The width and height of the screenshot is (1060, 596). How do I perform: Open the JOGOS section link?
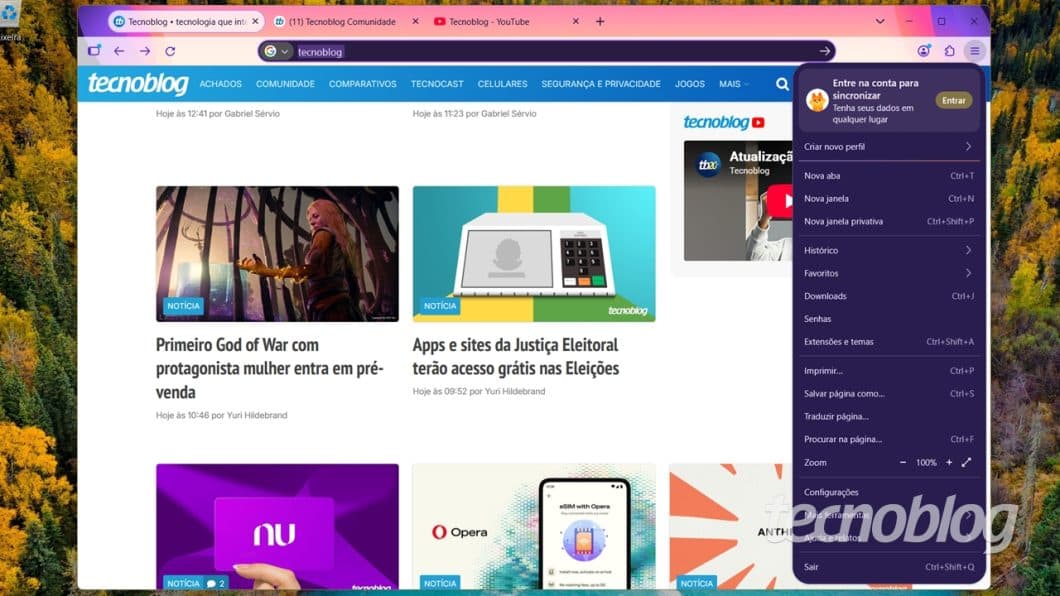click(x=690, y=84)
